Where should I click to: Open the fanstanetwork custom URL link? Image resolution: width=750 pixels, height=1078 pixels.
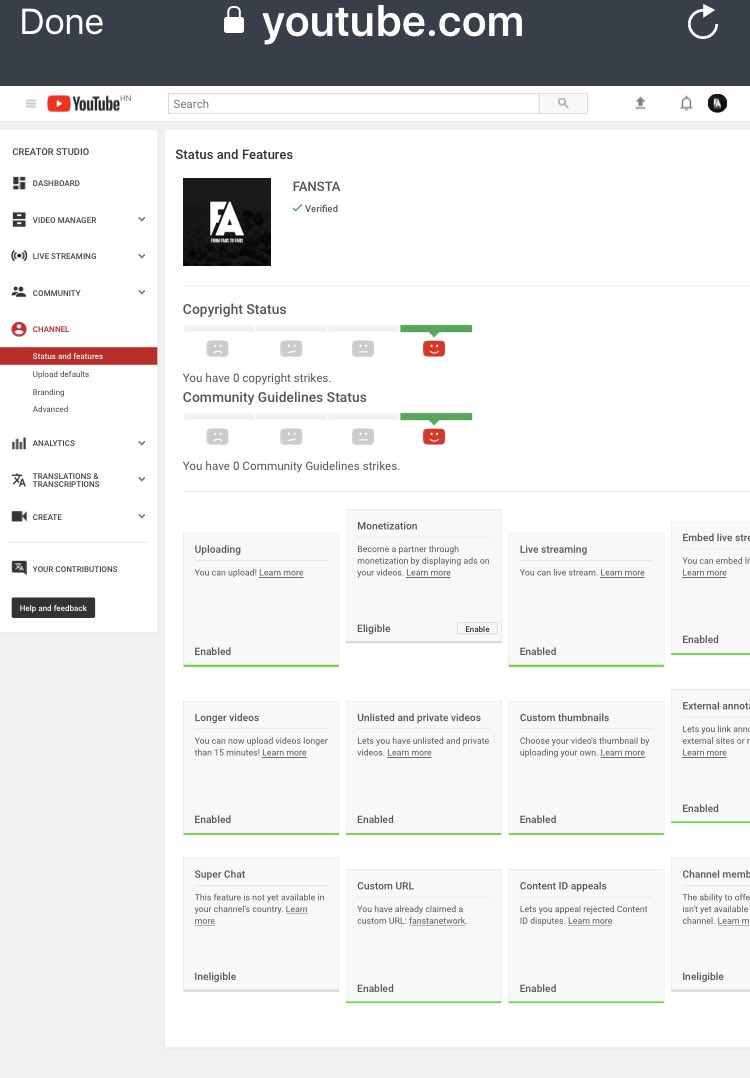pyautogui.click(x=437, y=921)
